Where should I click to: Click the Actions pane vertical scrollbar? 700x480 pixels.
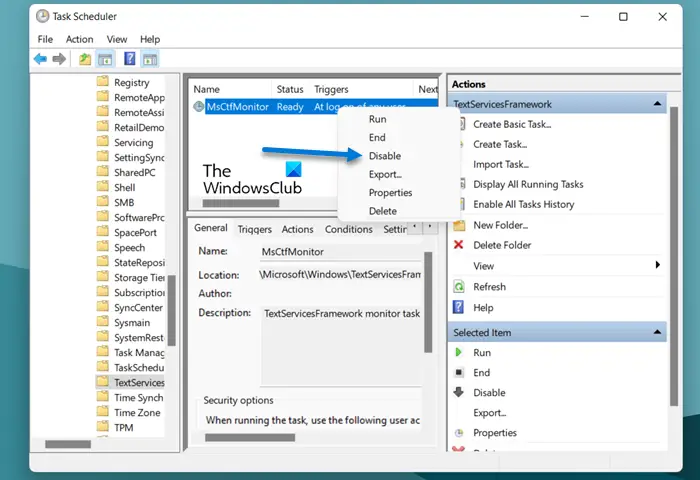click(674, 256)
